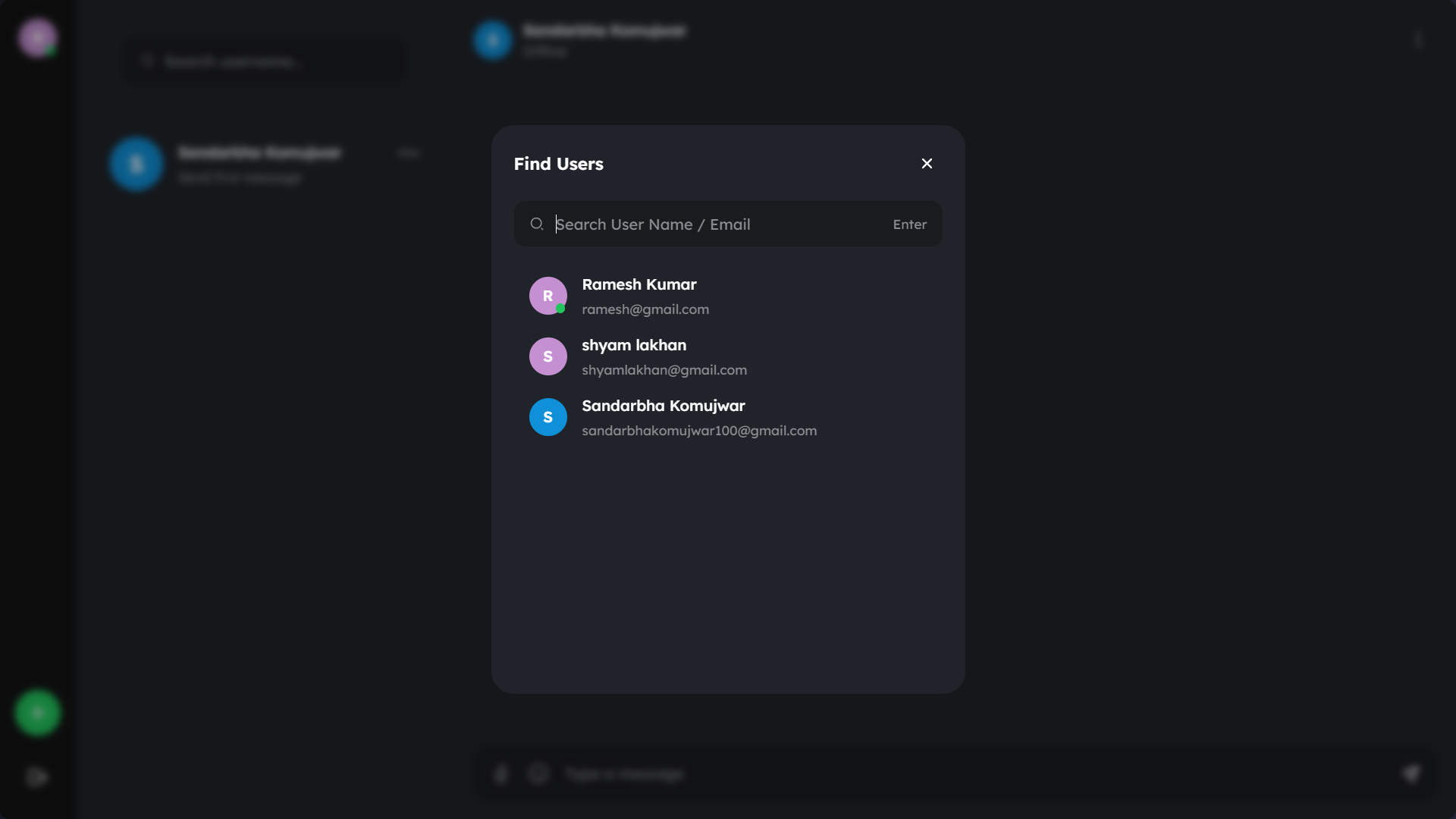Click the new chat plus button
The image size is (1456, 819).
pyautogui.click(x=37, y=712)
